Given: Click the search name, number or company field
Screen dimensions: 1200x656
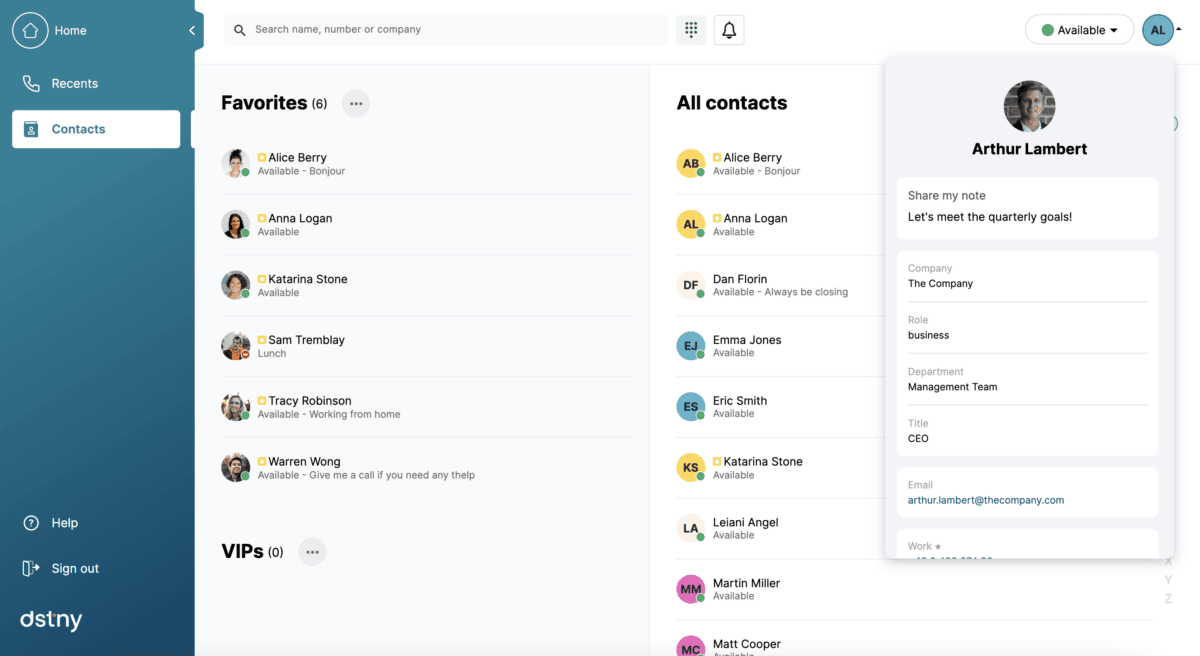Looking at the screenshot, I should 460,30.
